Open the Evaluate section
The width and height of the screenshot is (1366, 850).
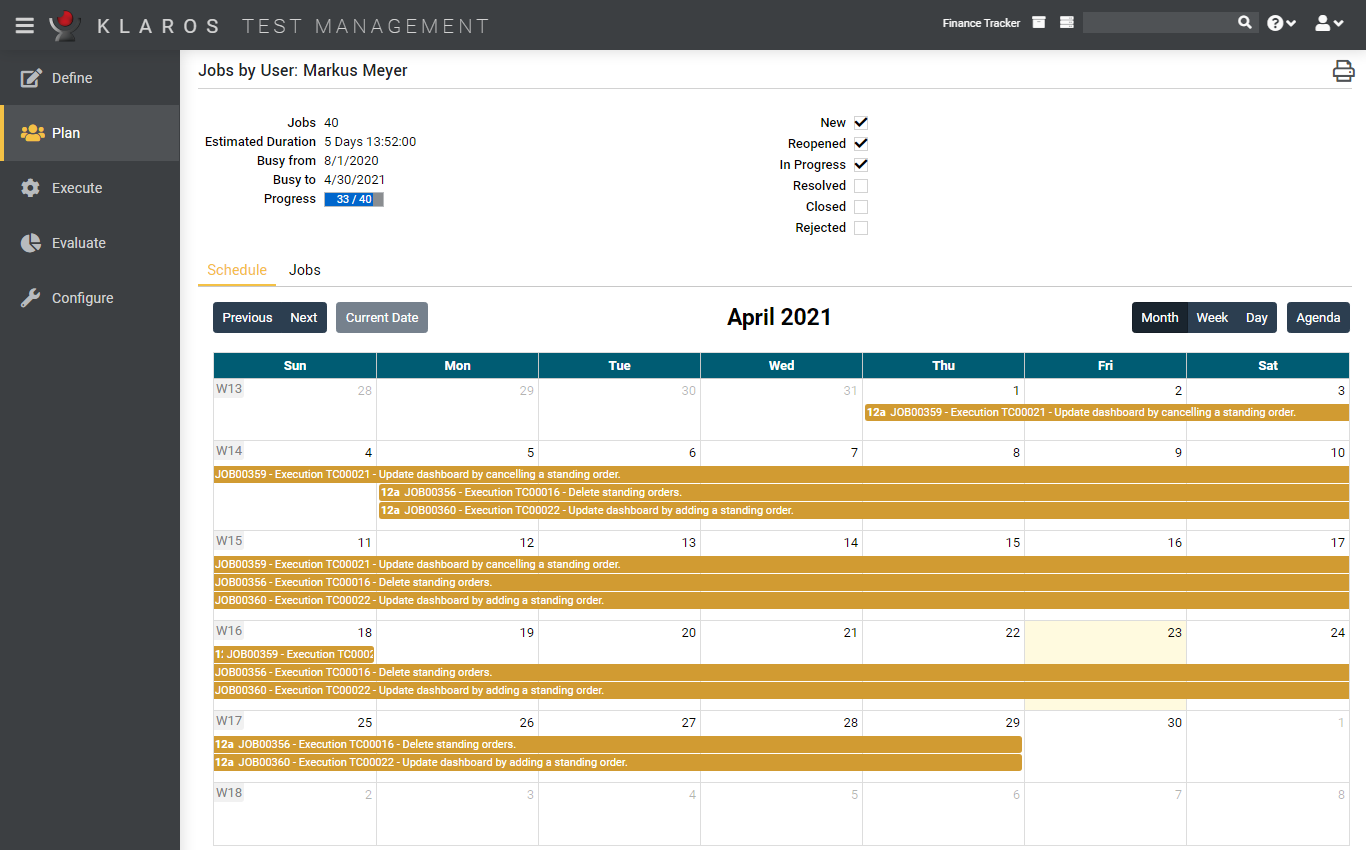point(77,242)
